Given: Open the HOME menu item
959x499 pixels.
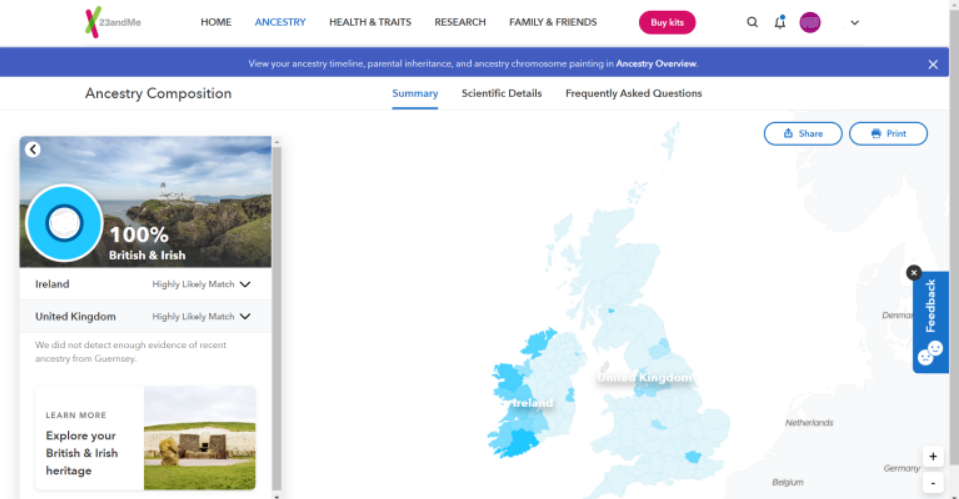Looking at the screenshot, I should (x=216, y=22).
